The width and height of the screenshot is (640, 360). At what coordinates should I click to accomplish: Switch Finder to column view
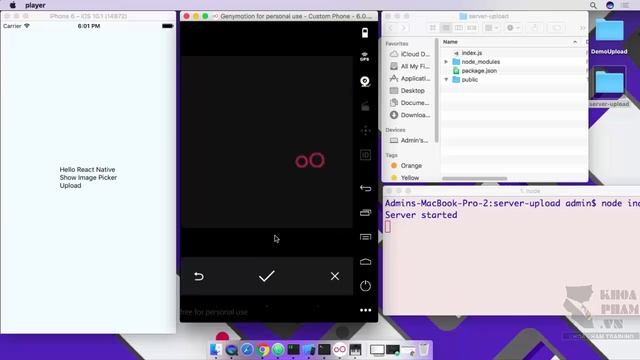pyautogui.click(x=459, y=28)
